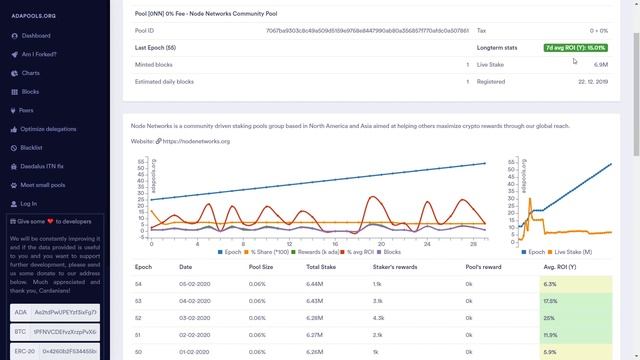This screenshot has height=360, width=640.
Task: Click the Last Epoch (55) heading
Action: pos(155,48)
